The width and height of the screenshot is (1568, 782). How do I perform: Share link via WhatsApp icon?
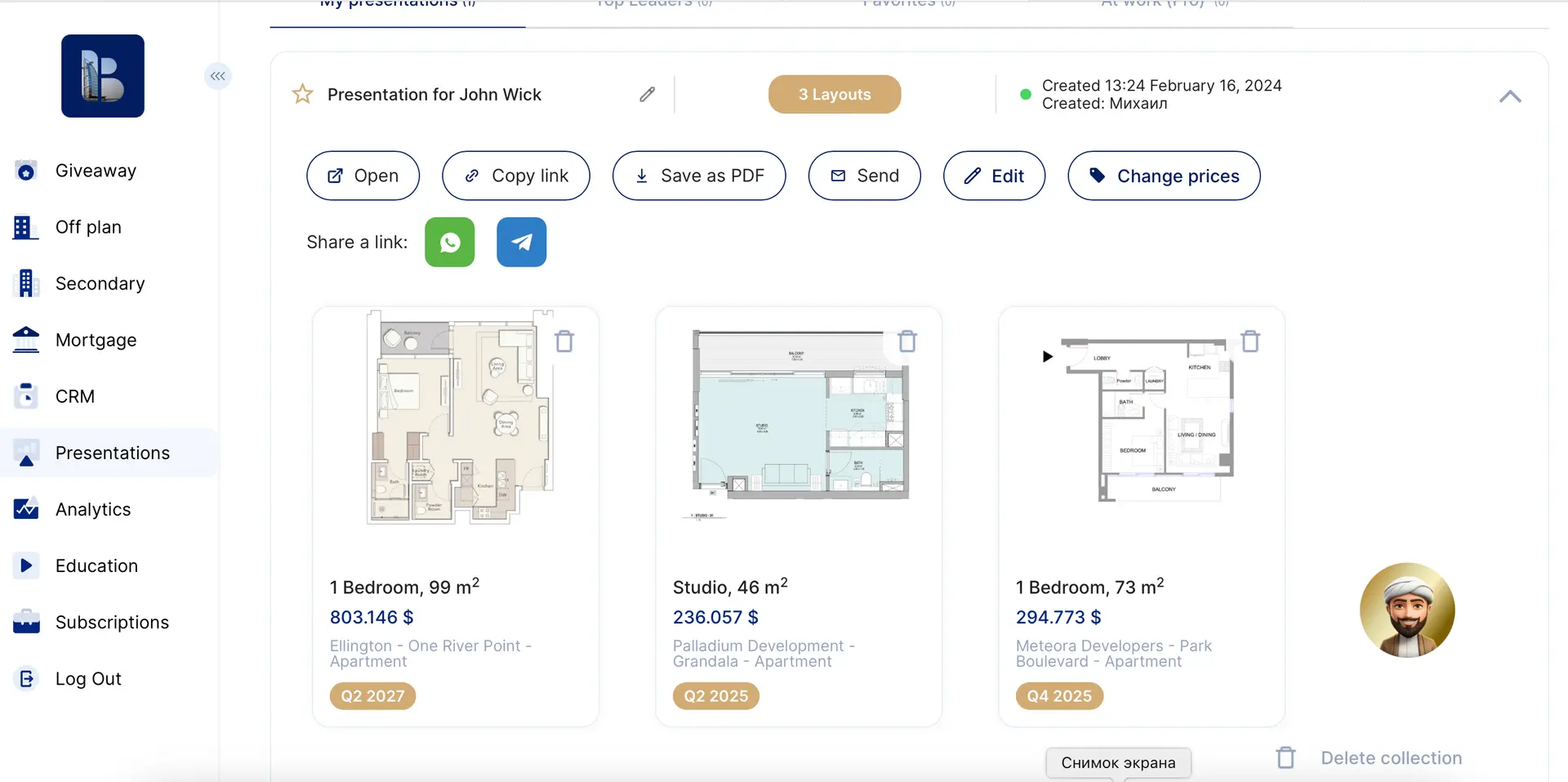click(x=449, y=242)
